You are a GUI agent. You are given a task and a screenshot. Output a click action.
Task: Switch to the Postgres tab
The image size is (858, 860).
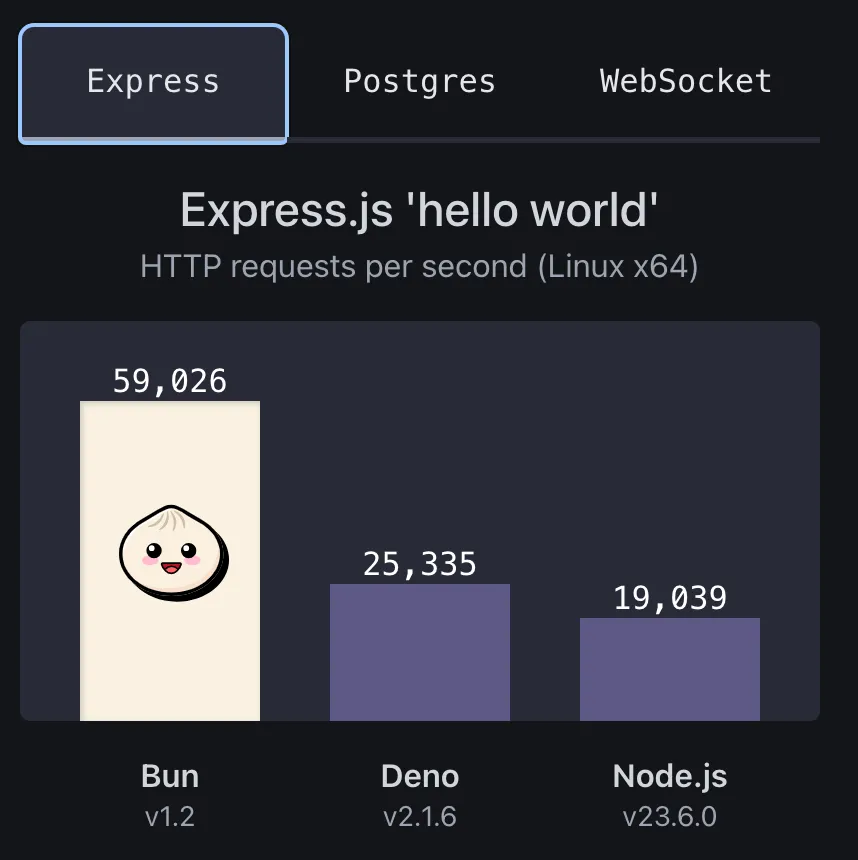click(x=419, y=82)
